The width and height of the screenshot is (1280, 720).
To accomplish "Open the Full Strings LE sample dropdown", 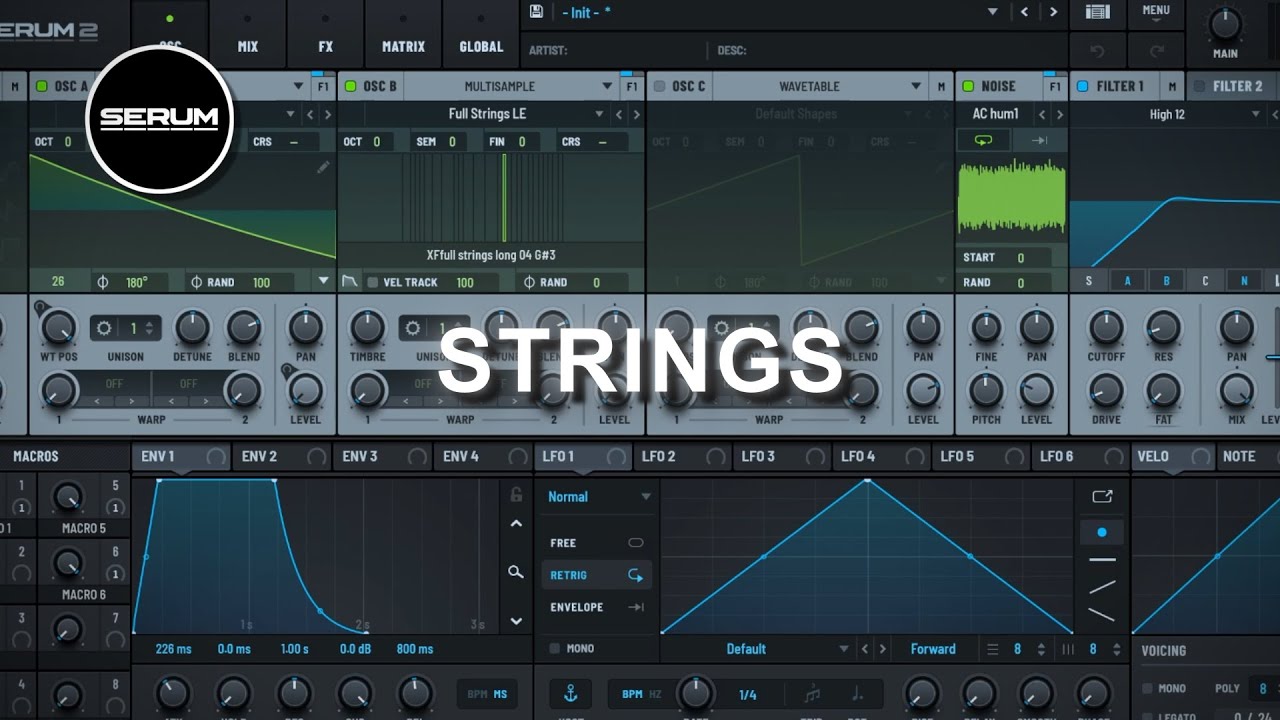I will pyautogui.click(x=599, y=114).
